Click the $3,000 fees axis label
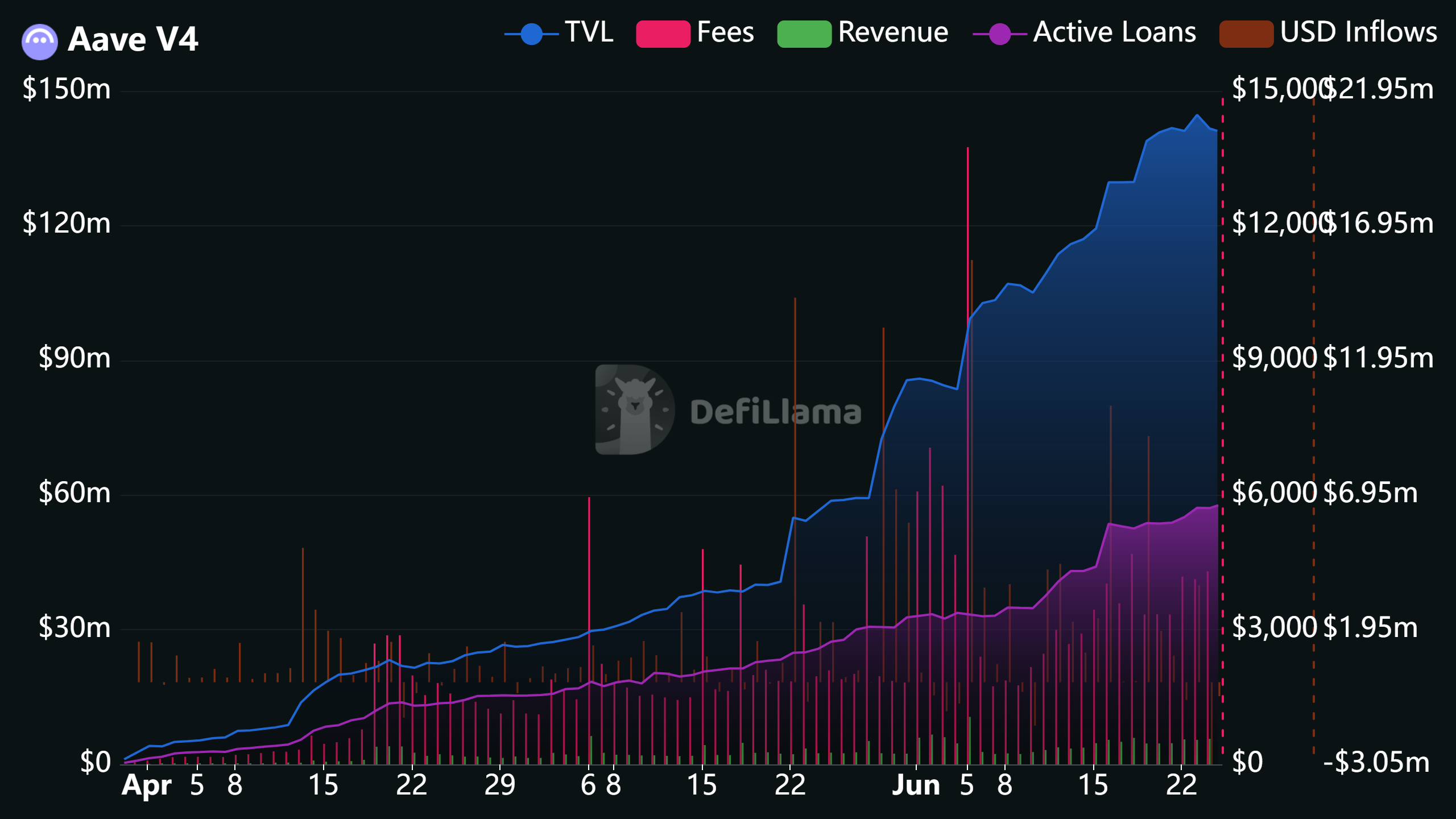This screenshot has width=1456, height=819. click(1275, 627)
